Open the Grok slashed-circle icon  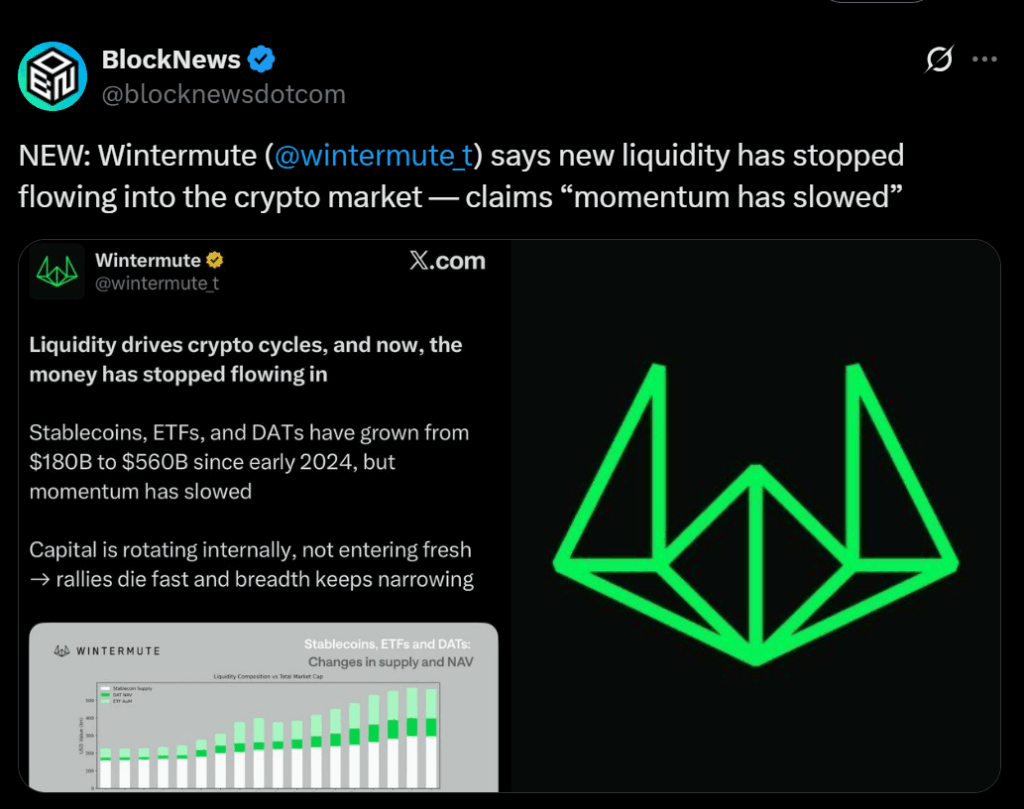coord(938,60)
